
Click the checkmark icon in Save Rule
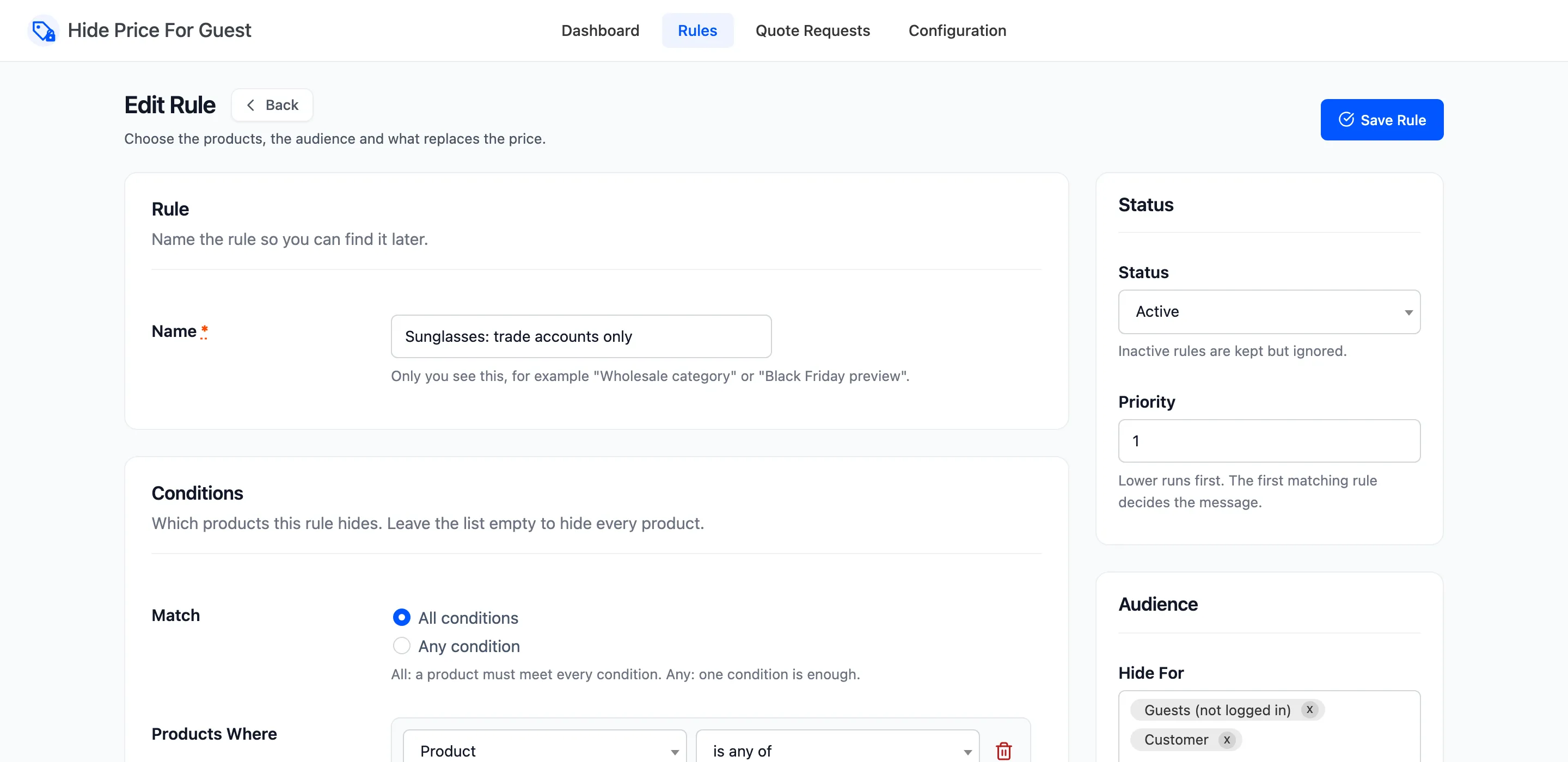pos(1346,119)
